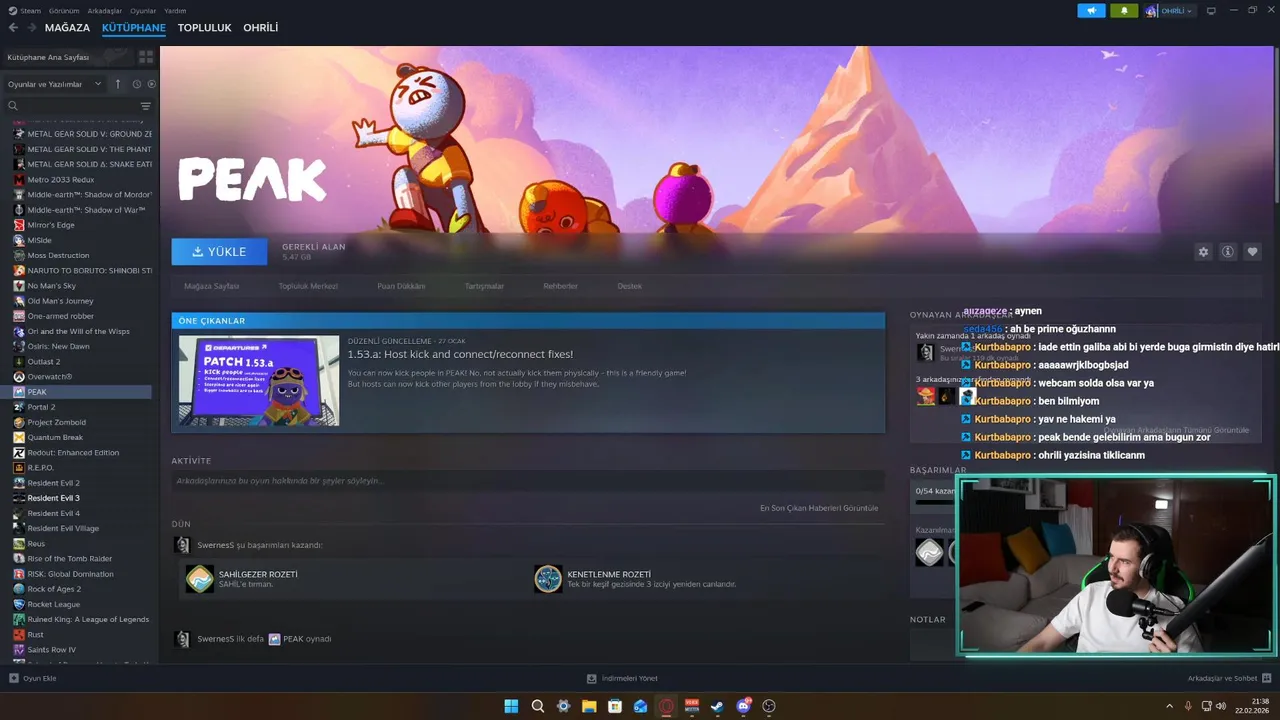Open the PATCH 1.53.a news thumbnail
1280x720 pixels.
pos(259,381)
